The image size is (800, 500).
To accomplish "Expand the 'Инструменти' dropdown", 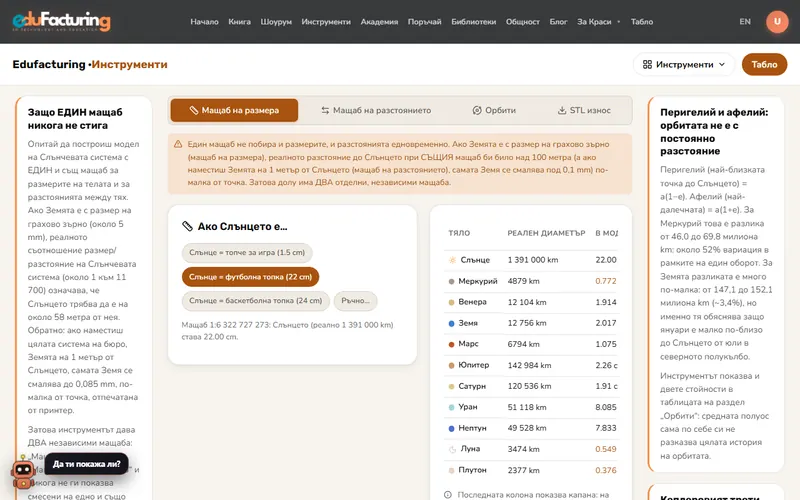I will tap(684, 64).
